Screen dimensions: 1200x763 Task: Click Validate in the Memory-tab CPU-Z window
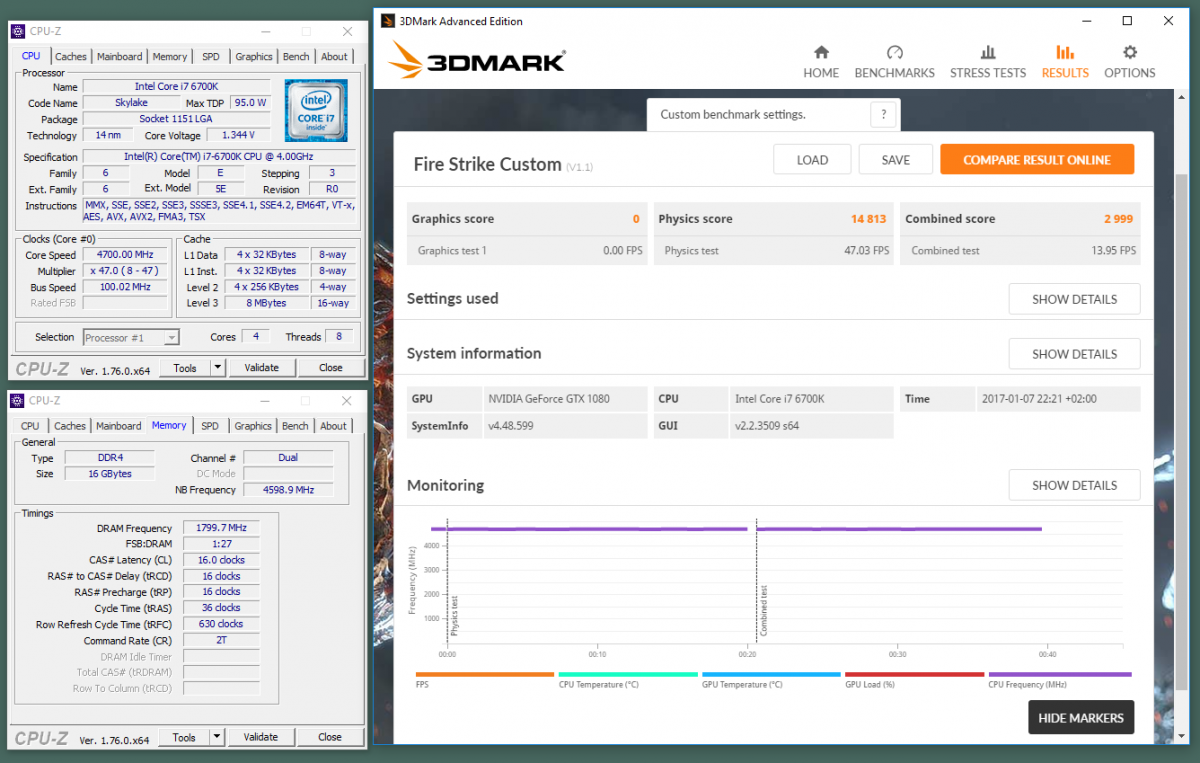[x=261, y=737]
